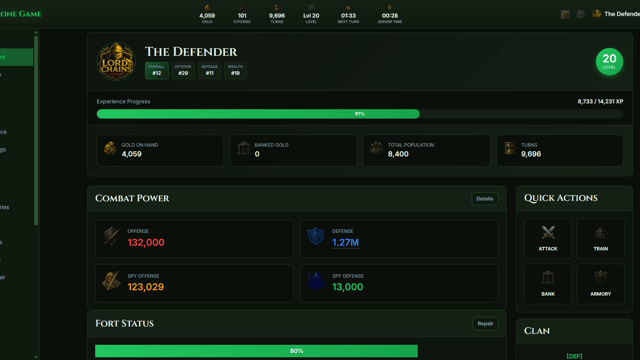The height and width of the screenshot is (360, 640).
Task: Select the Overall #12 rank badge
Action: click(x=157, y=70)
